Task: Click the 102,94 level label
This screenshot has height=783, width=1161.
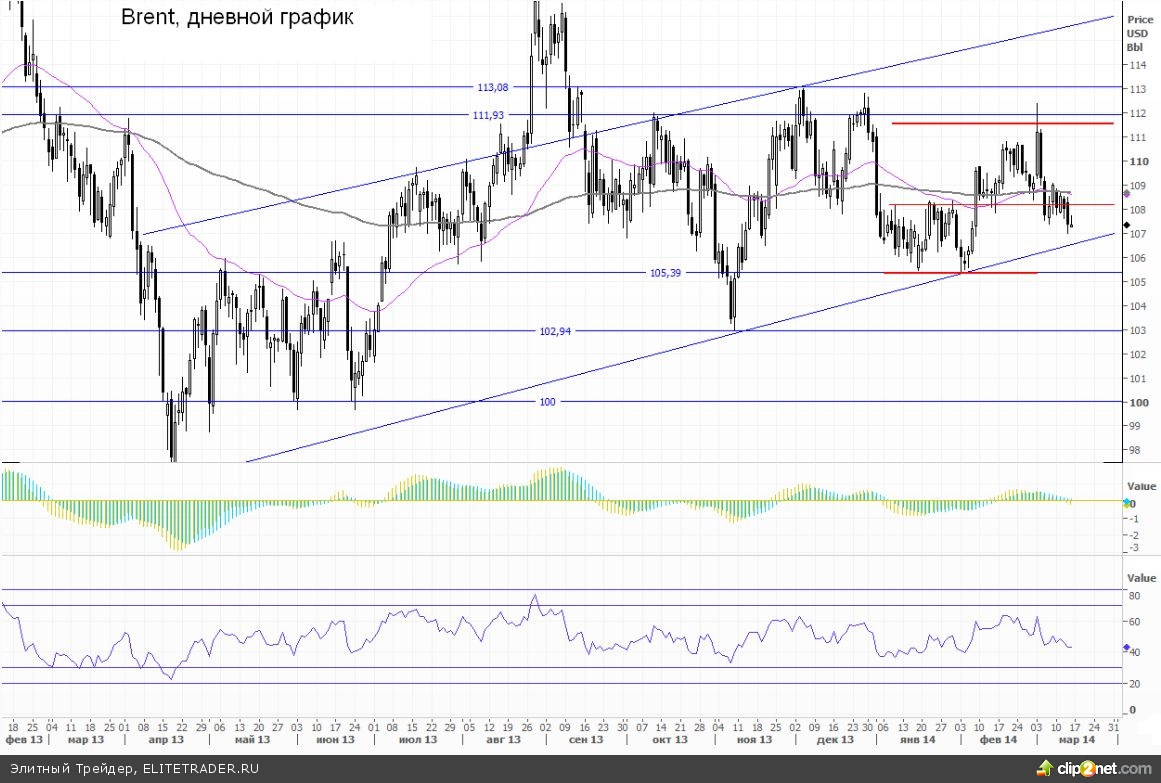Action: (x=556, y=331)
